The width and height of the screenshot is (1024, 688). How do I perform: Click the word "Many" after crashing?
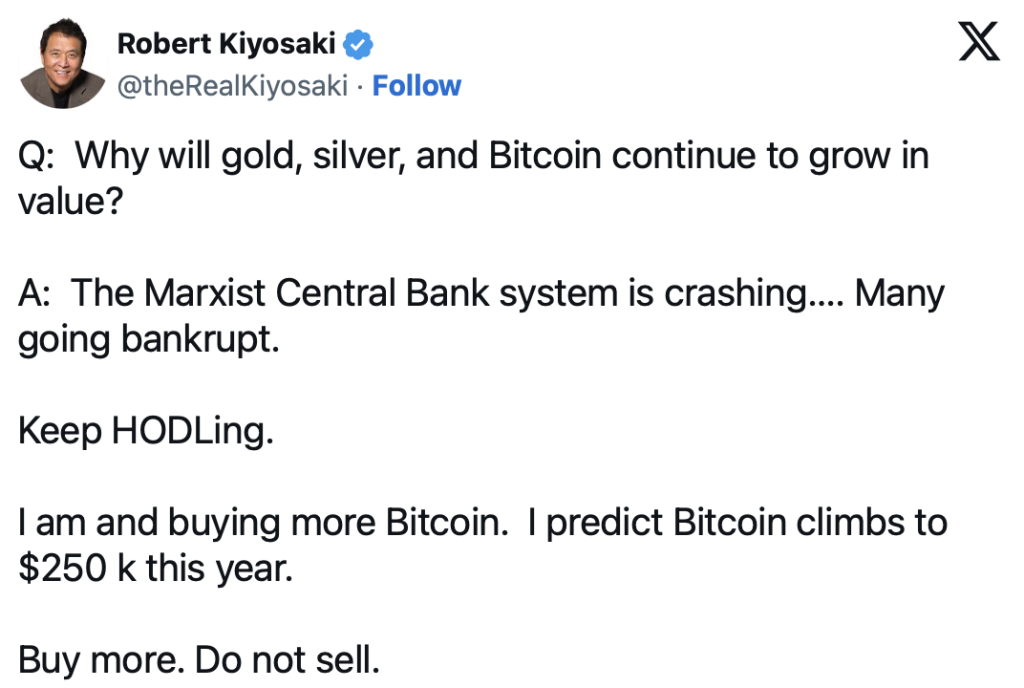(x=900, y=294)
